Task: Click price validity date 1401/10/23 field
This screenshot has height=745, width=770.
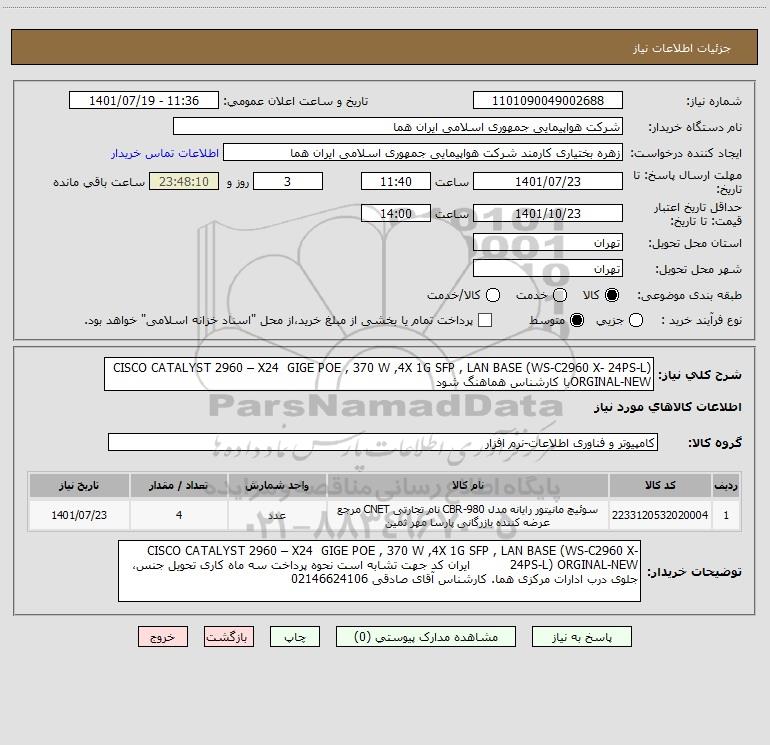Action: click(x=548, y=214)
